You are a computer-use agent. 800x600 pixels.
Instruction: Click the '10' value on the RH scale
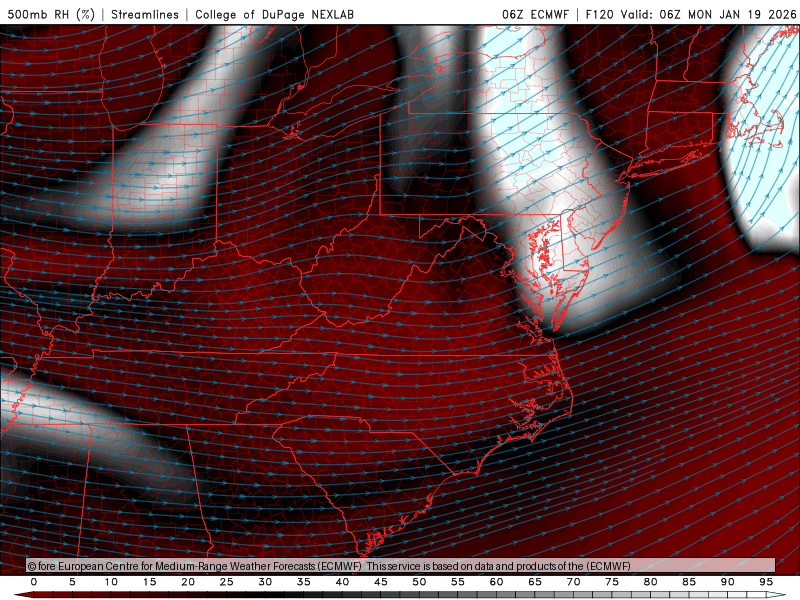click(111, 582)
